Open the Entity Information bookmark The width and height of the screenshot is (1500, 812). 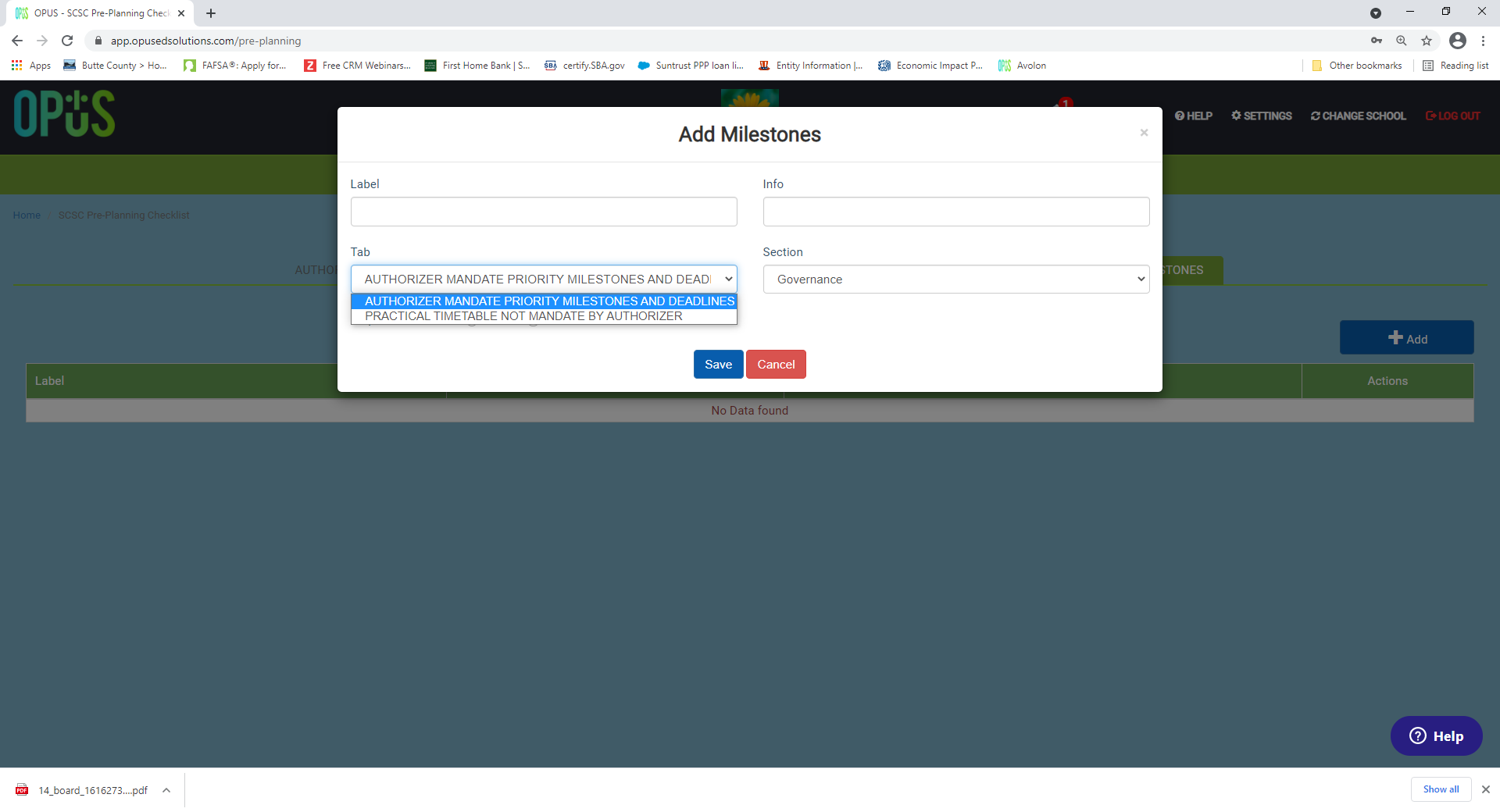coord(811,66)
